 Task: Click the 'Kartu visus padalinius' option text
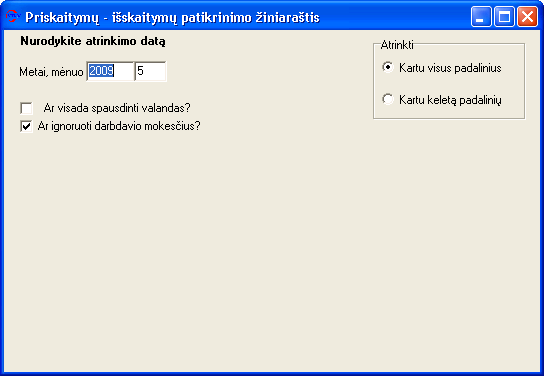pyautogui.click(x=450, y=68)
